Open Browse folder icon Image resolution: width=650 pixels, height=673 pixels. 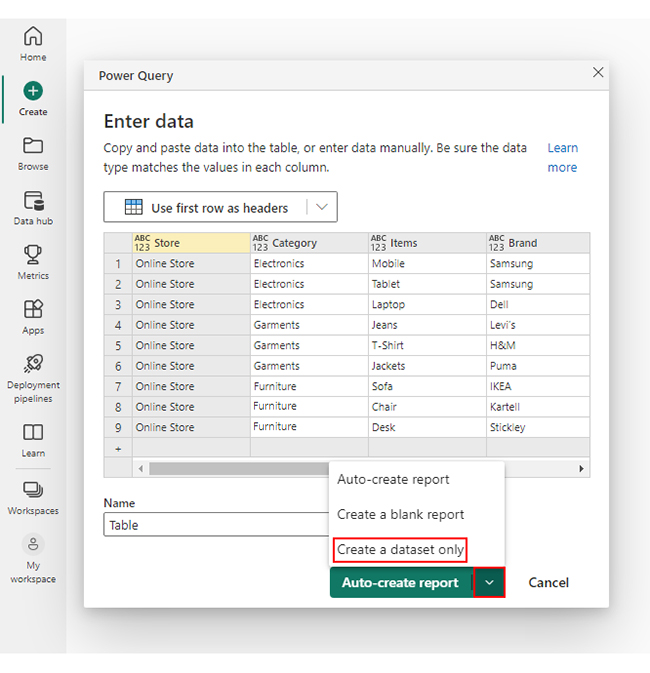[33, 146]
